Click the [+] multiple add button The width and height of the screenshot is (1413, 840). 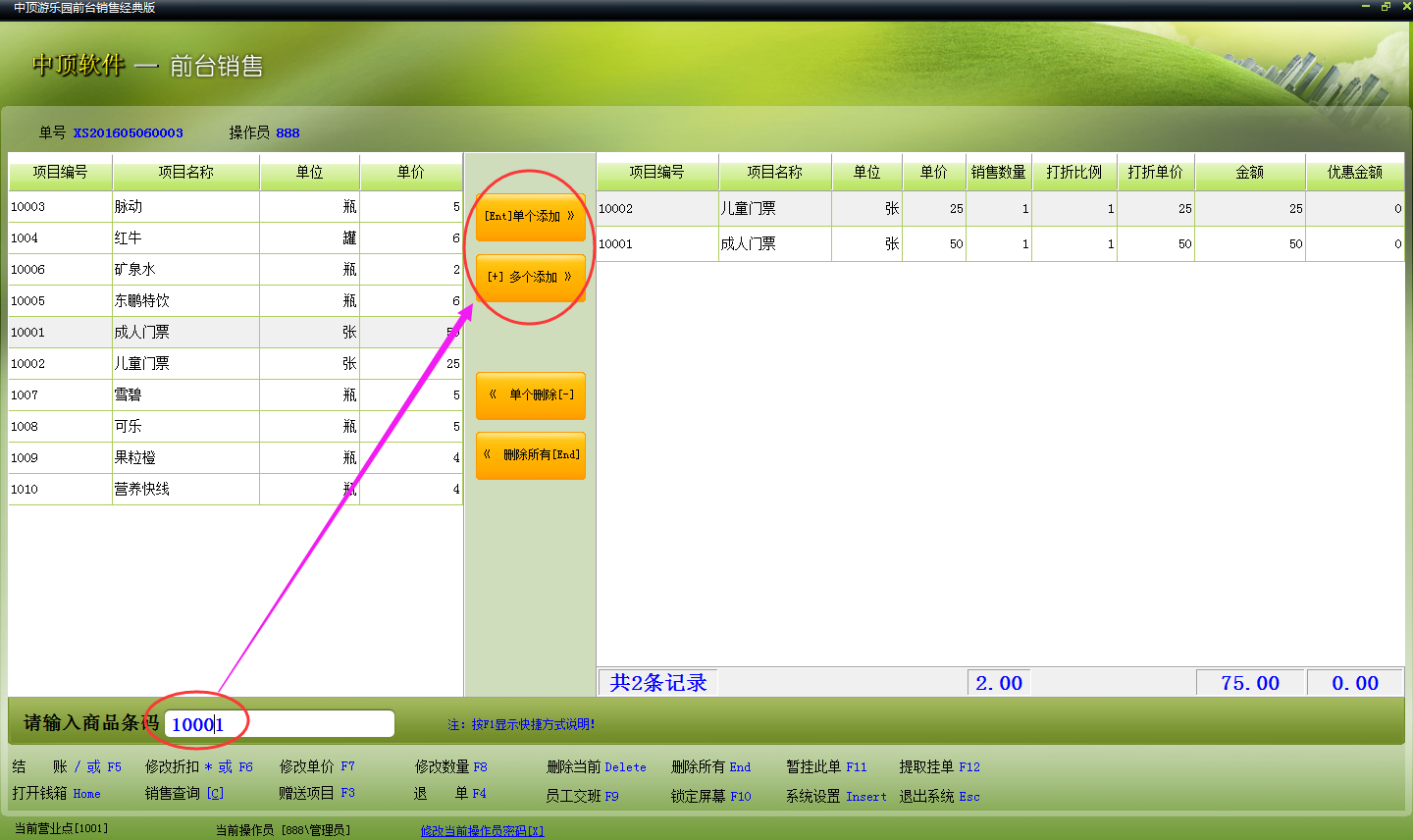(531, 277)
